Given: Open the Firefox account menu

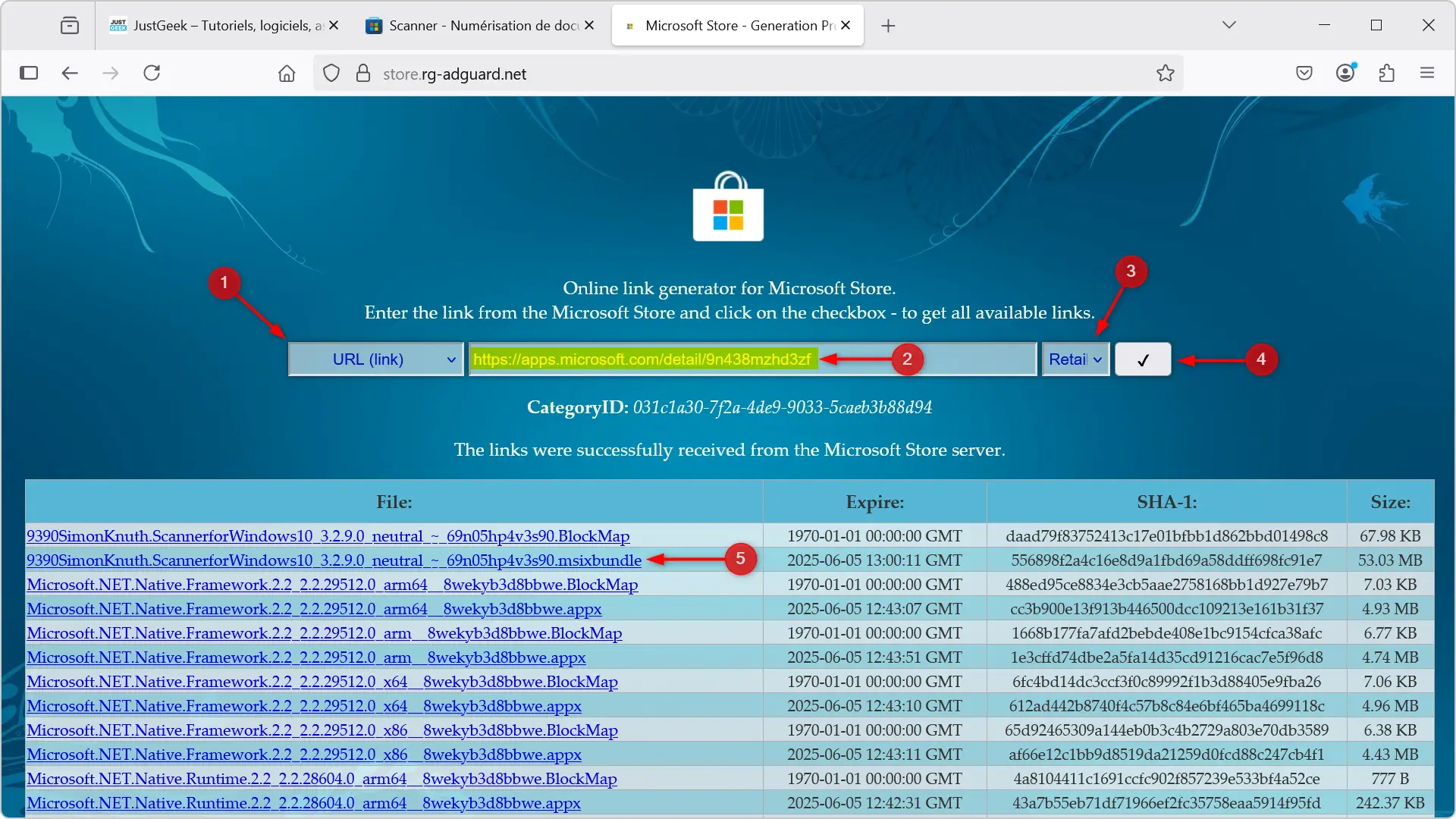Looking at the screenshot, I should 1345,73.
